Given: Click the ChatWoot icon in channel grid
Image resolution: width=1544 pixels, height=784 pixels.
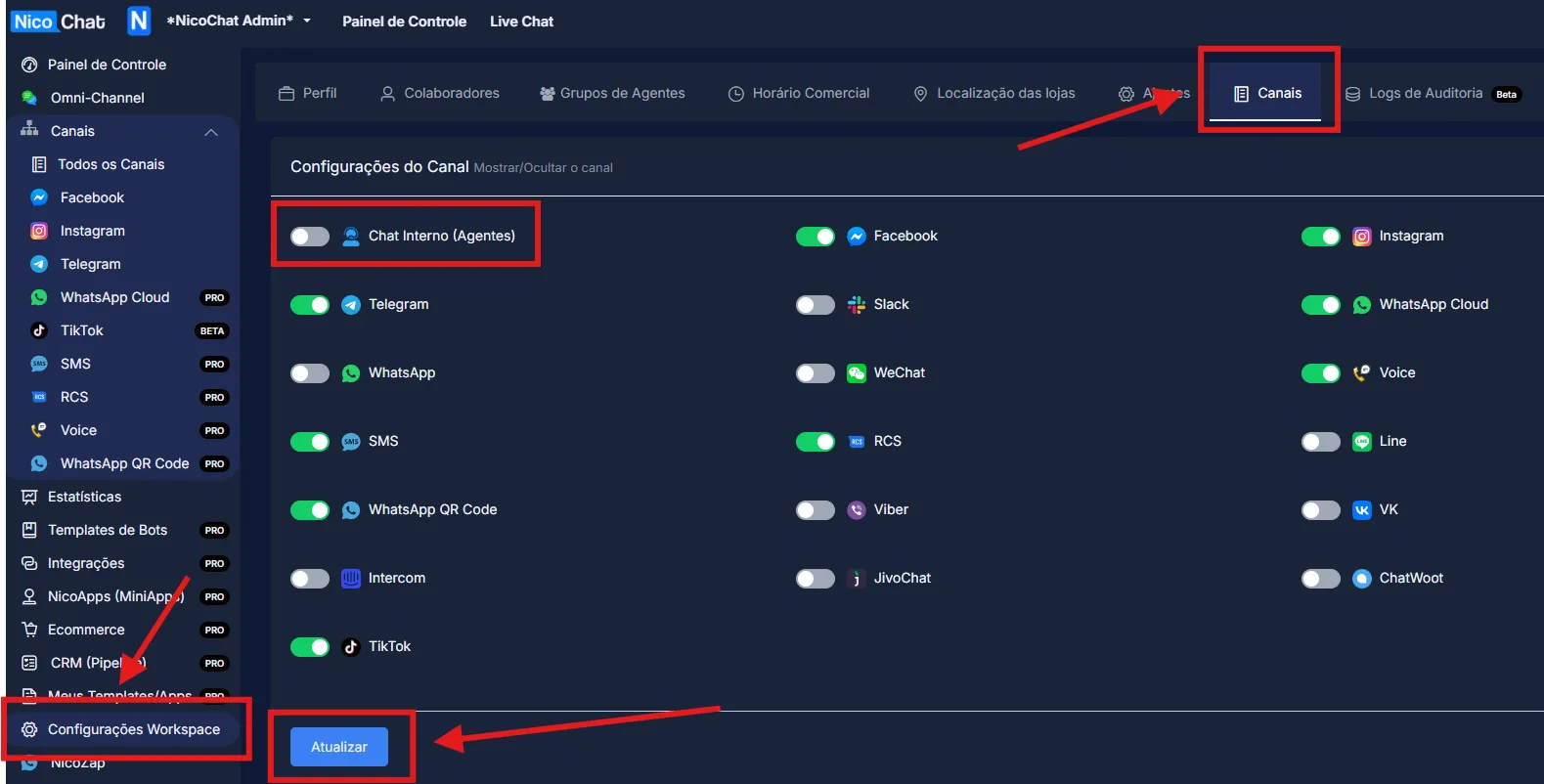Looking at the screenshot, I should (1362, 579).
